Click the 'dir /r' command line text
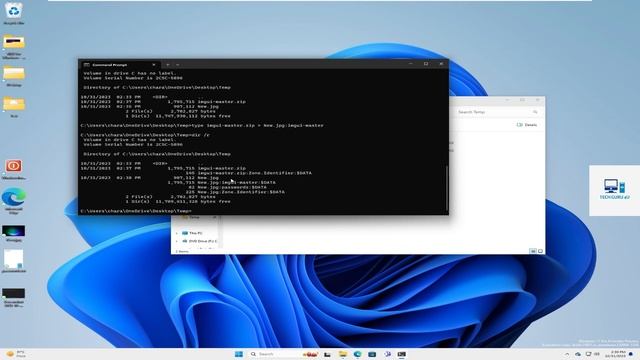The width and height of the screenshot is (640, 360). [201, 135]
